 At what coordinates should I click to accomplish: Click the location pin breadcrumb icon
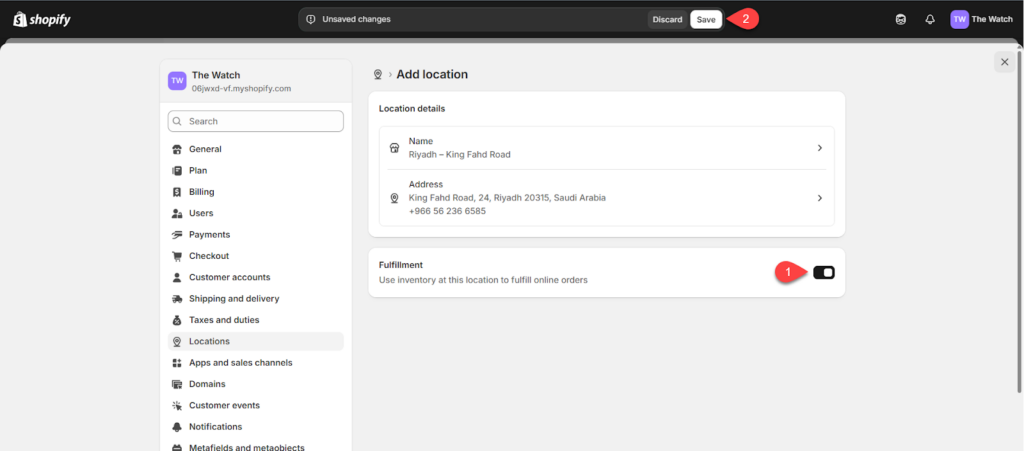378,75
